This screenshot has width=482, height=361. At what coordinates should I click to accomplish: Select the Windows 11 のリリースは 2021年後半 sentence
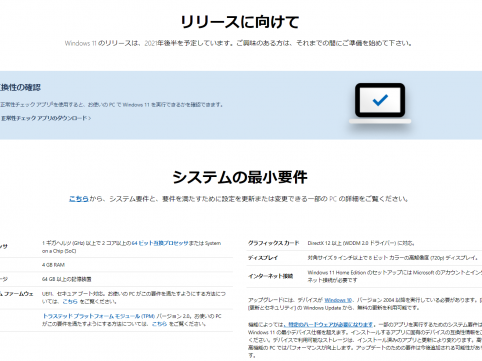[239, 43]
